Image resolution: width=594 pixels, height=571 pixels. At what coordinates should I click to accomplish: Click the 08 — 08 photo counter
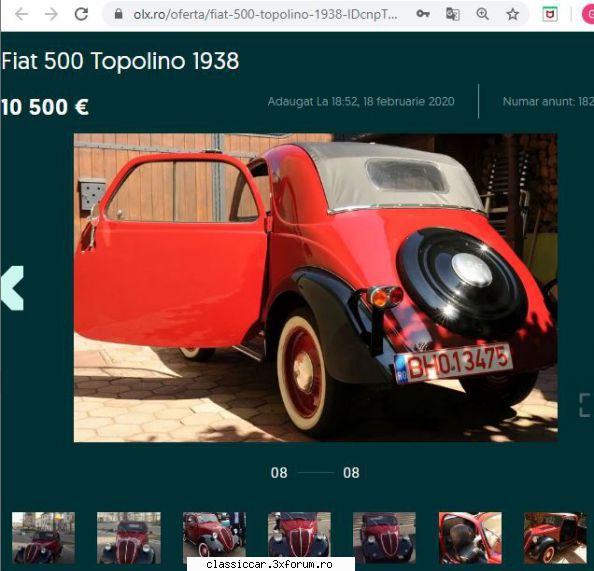pos(315,473)
